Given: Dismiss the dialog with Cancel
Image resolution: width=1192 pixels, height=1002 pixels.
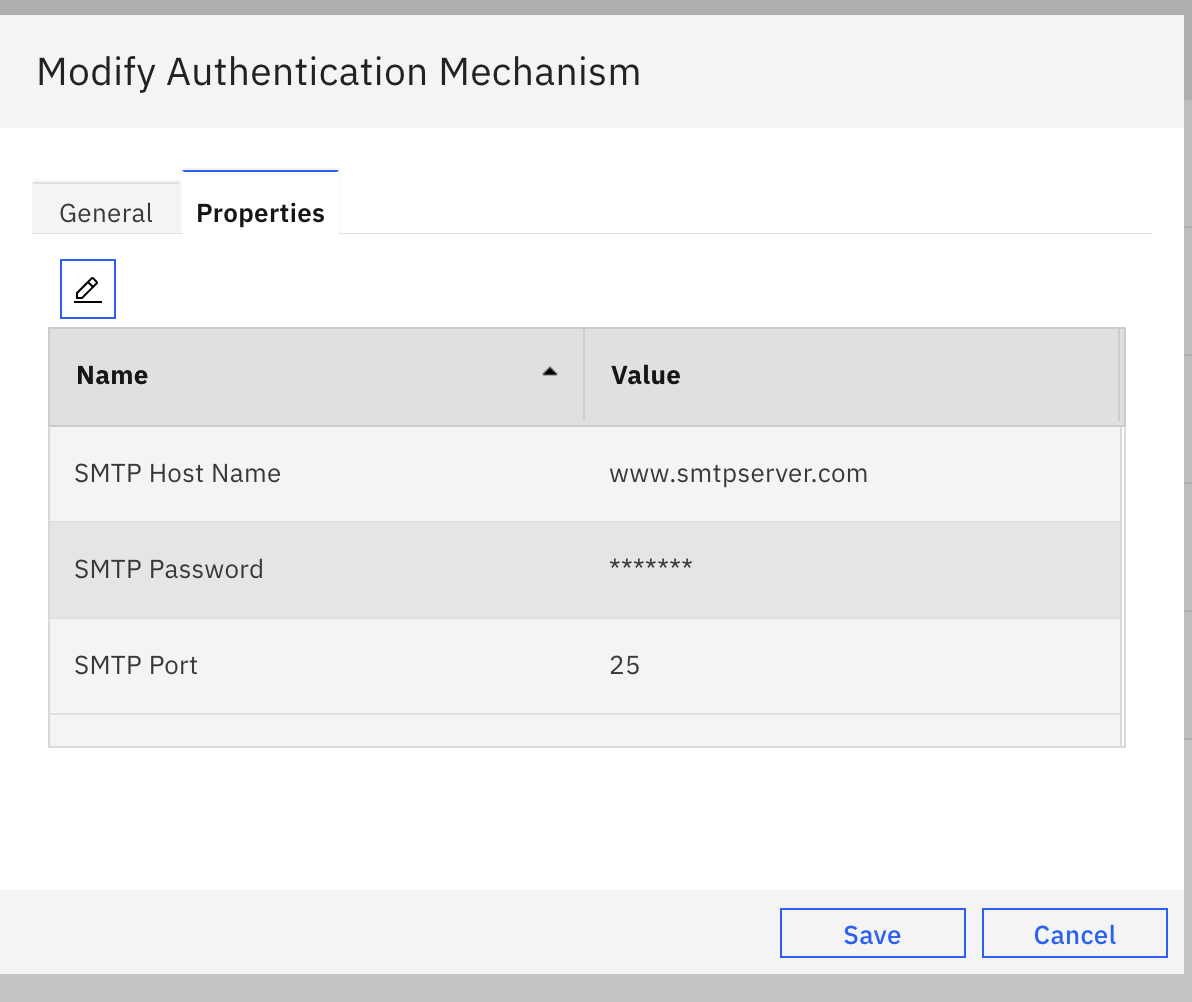Looking at the screenshot, I should pyautogui.click(x=1074, y=934).
